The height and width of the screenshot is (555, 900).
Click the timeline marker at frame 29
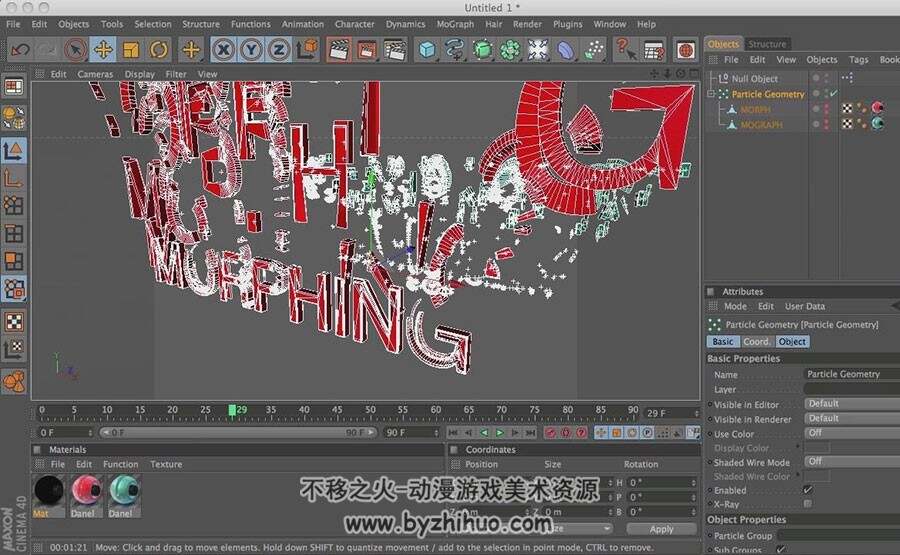232,410
